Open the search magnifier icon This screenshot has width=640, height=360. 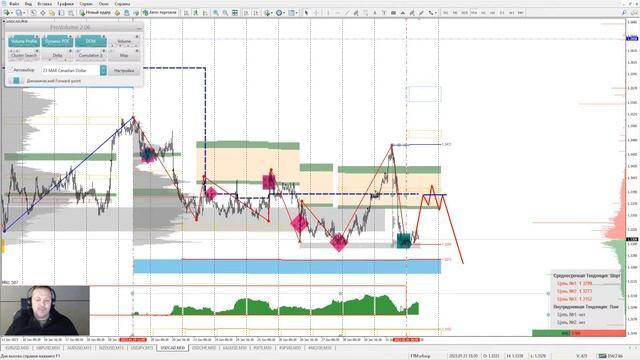(624, 13)
